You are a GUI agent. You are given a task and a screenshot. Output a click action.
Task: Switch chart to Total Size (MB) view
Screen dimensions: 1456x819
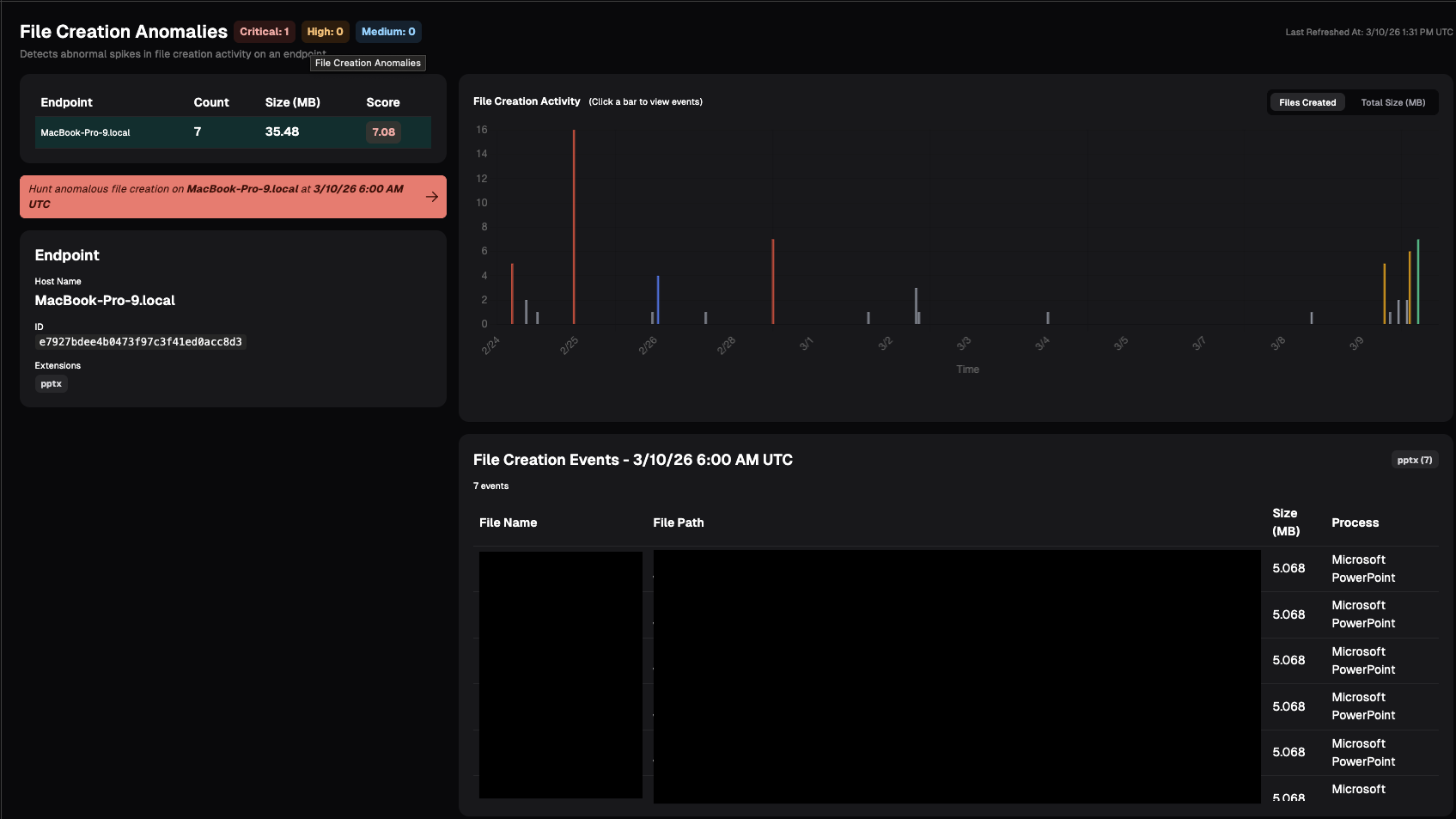click(1392, 102)
